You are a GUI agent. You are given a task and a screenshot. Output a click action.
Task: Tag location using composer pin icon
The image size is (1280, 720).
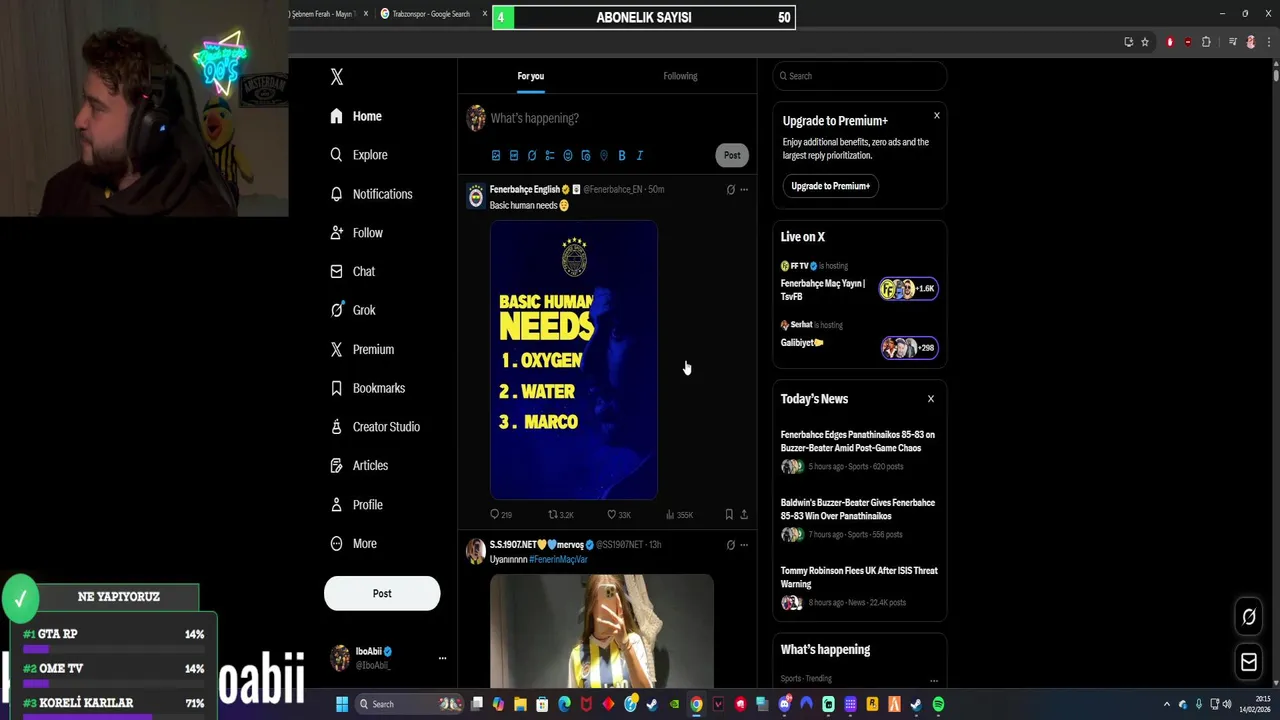(x=604, y=156)
